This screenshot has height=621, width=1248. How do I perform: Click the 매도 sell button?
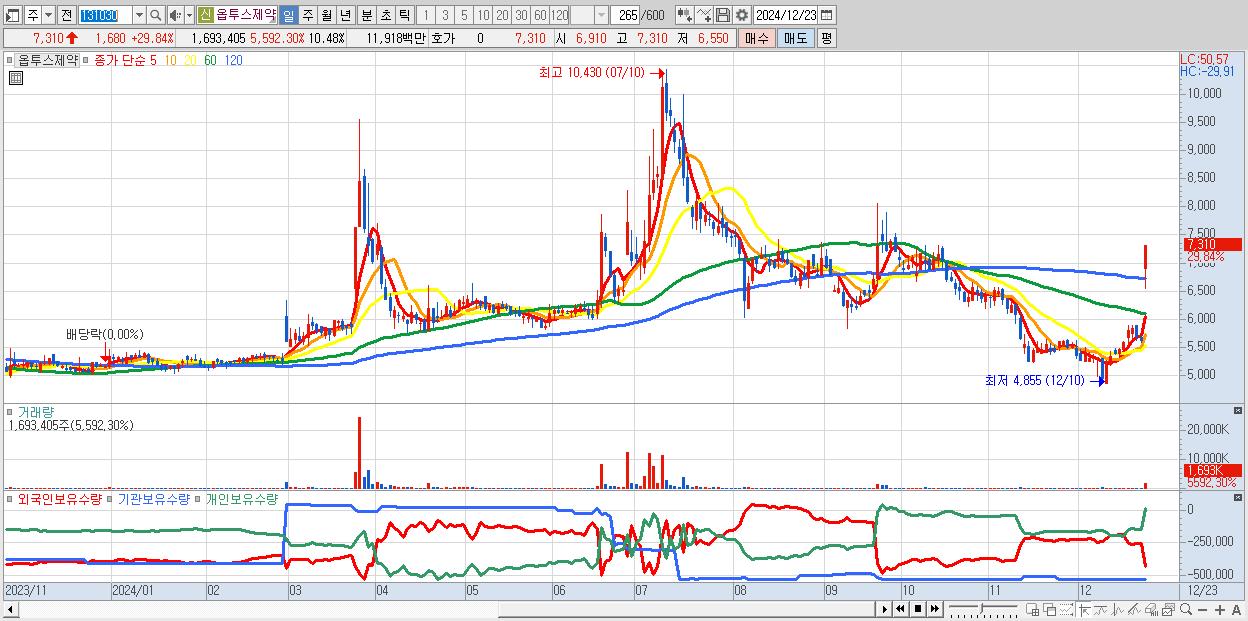(x=796, y=38)
